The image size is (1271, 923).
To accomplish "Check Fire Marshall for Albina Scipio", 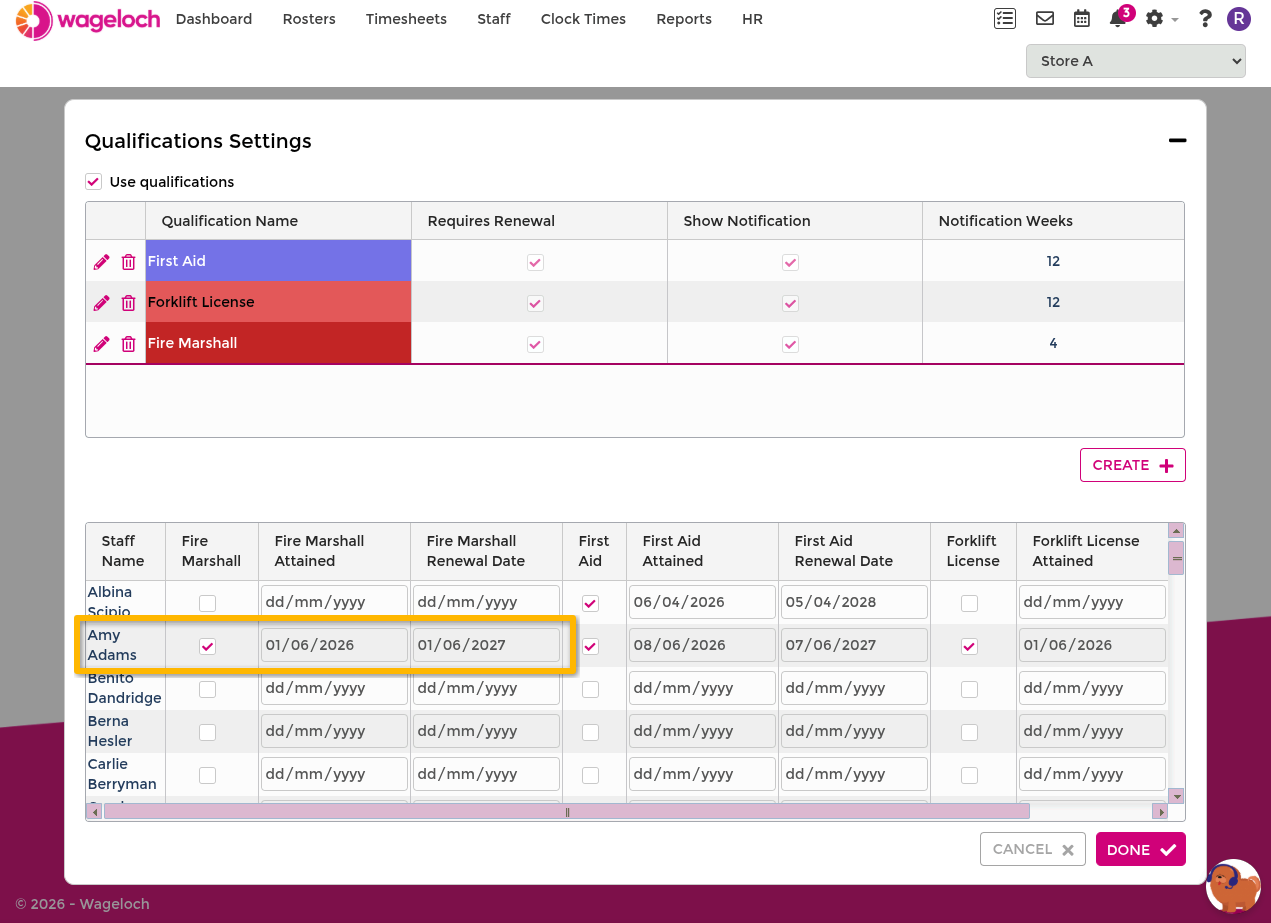I will 207,603.
